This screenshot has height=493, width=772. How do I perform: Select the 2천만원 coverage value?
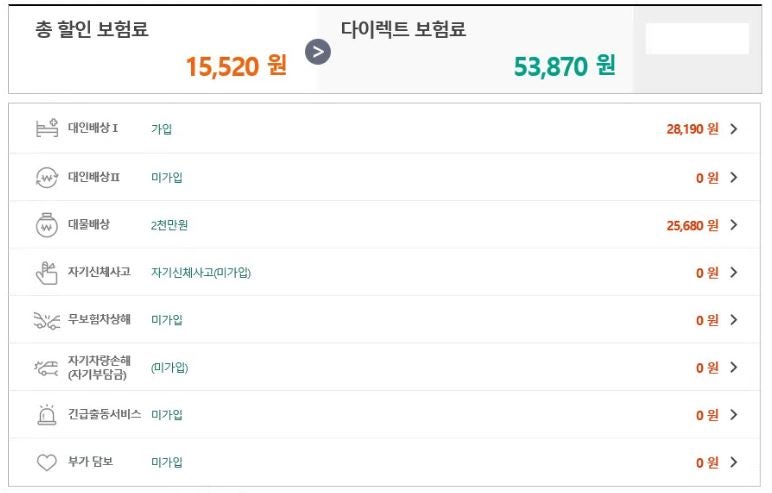click(x=169, y=225)
